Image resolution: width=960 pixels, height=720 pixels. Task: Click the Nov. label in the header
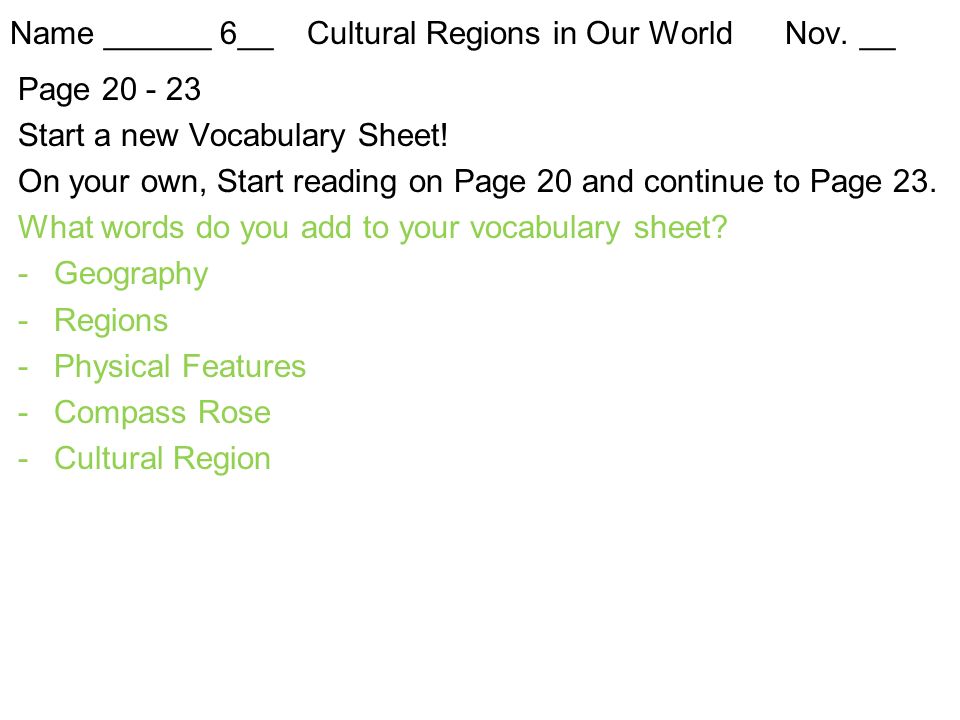tap(816, 34)
